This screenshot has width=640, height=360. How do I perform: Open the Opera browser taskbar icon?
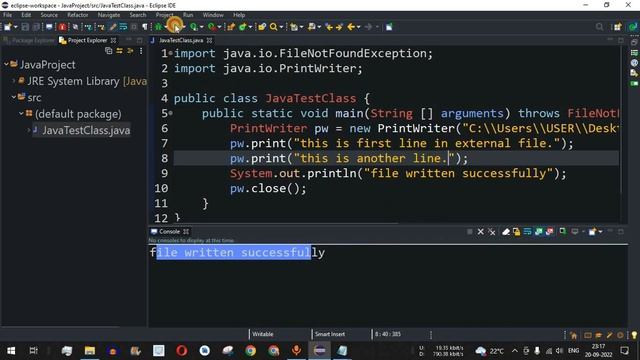182,351
